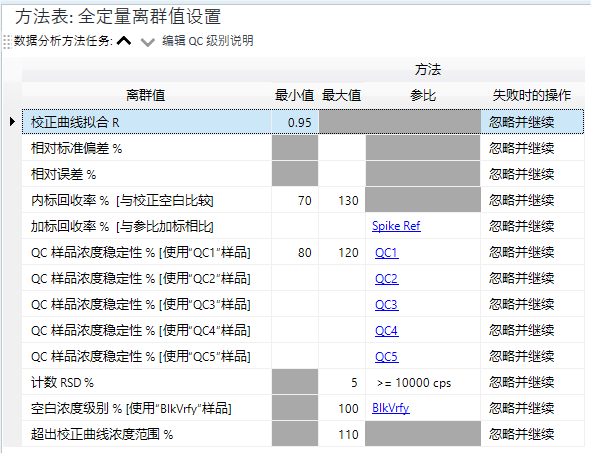This screenshot has width=591, height=454.
Task: Select 空白浓度级别 % BlkVrfy row label
Action: [131, 408]
